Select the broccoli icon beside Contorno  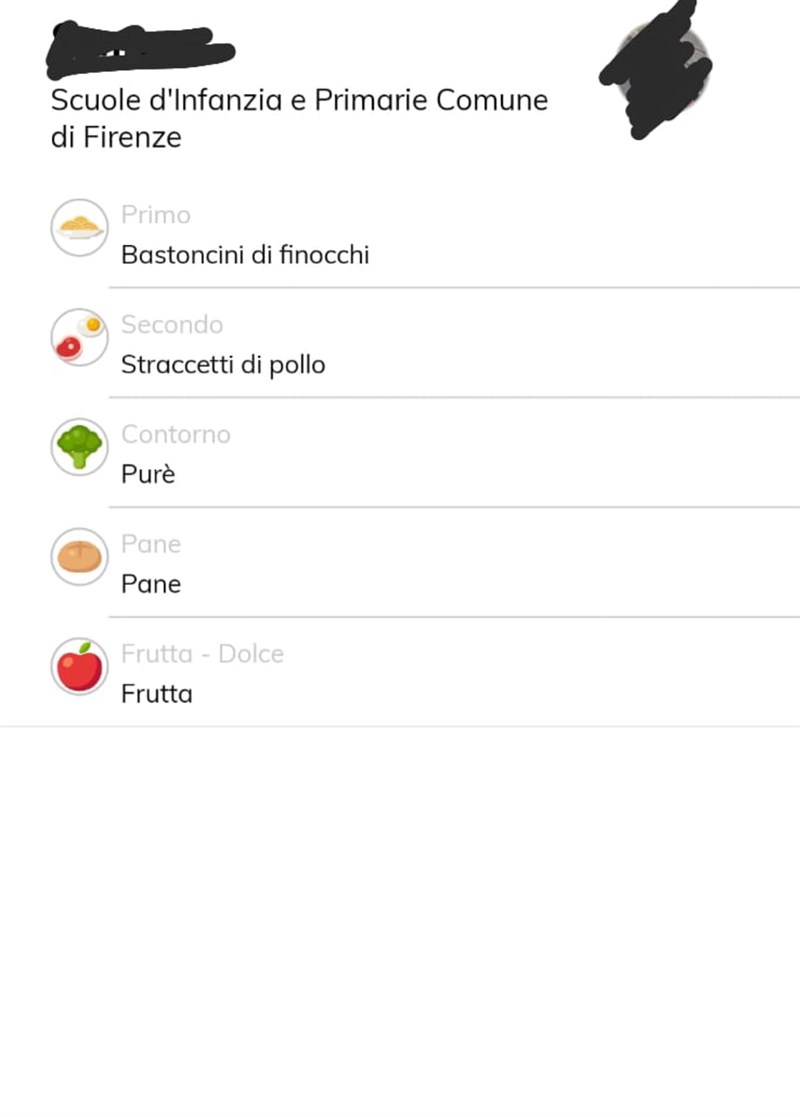tap(79, 447)
